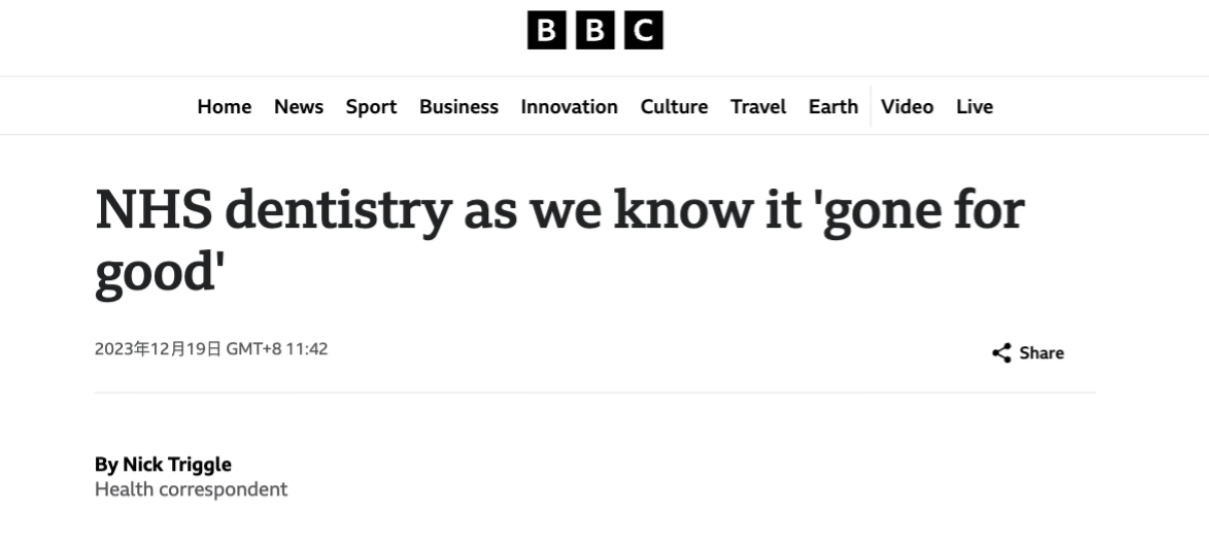Open the Live page link
Image resolution: width=1209 pixels, height=535 pixels.
pyautogui.click(x=974, y=107)
